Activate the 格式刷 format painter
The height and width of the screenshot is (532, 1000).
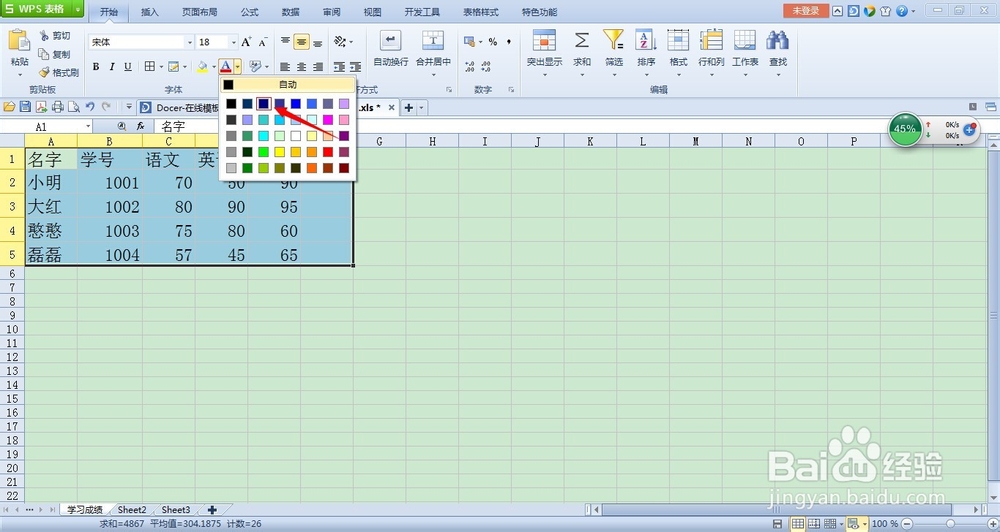pos(59,72)
